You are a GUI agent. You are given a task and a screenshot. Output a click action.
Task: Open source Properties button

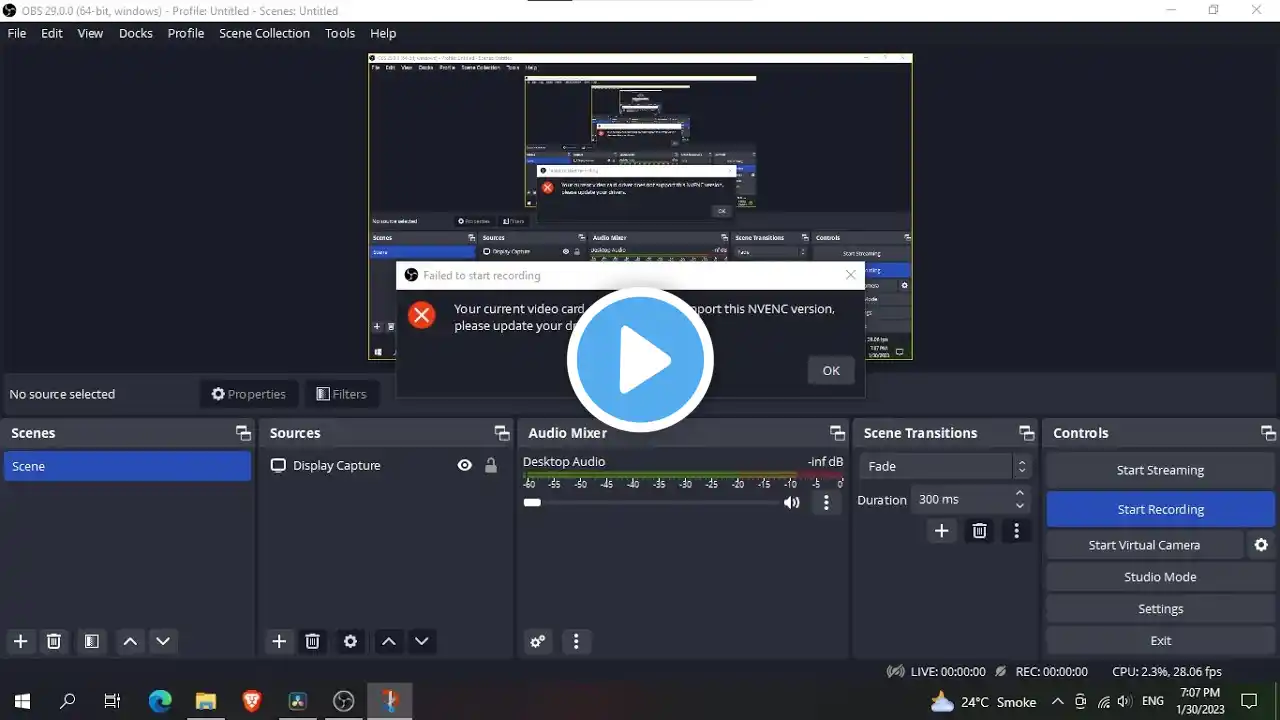click(248, 394)
